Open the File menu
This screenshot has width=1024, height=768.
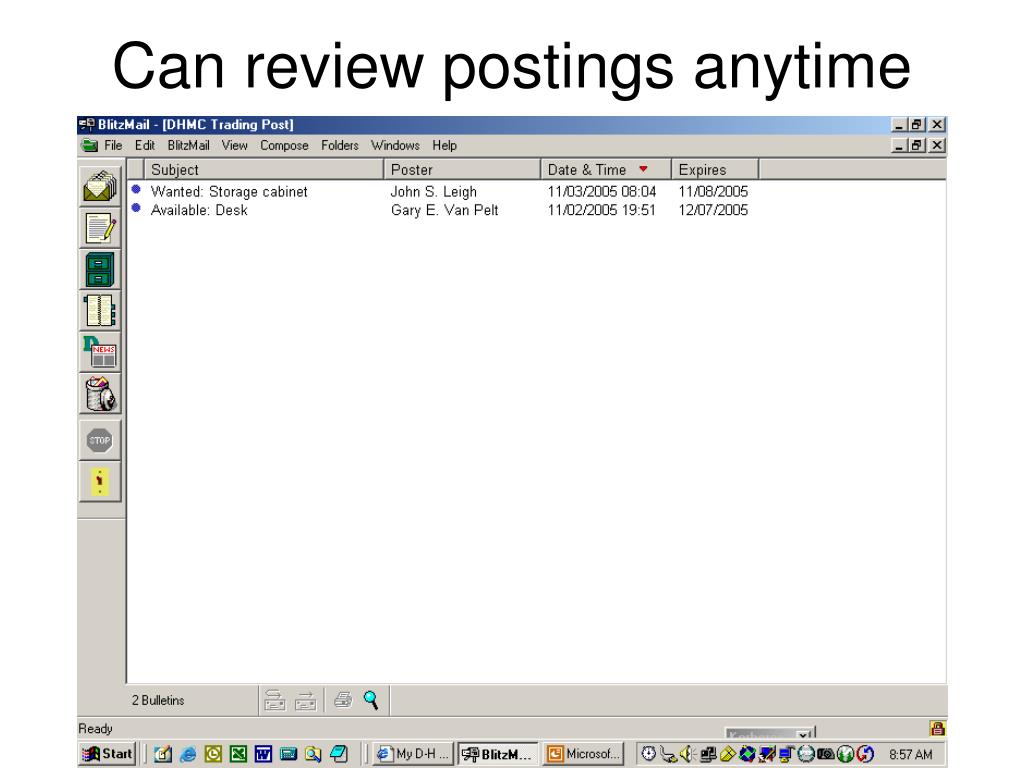113,146
